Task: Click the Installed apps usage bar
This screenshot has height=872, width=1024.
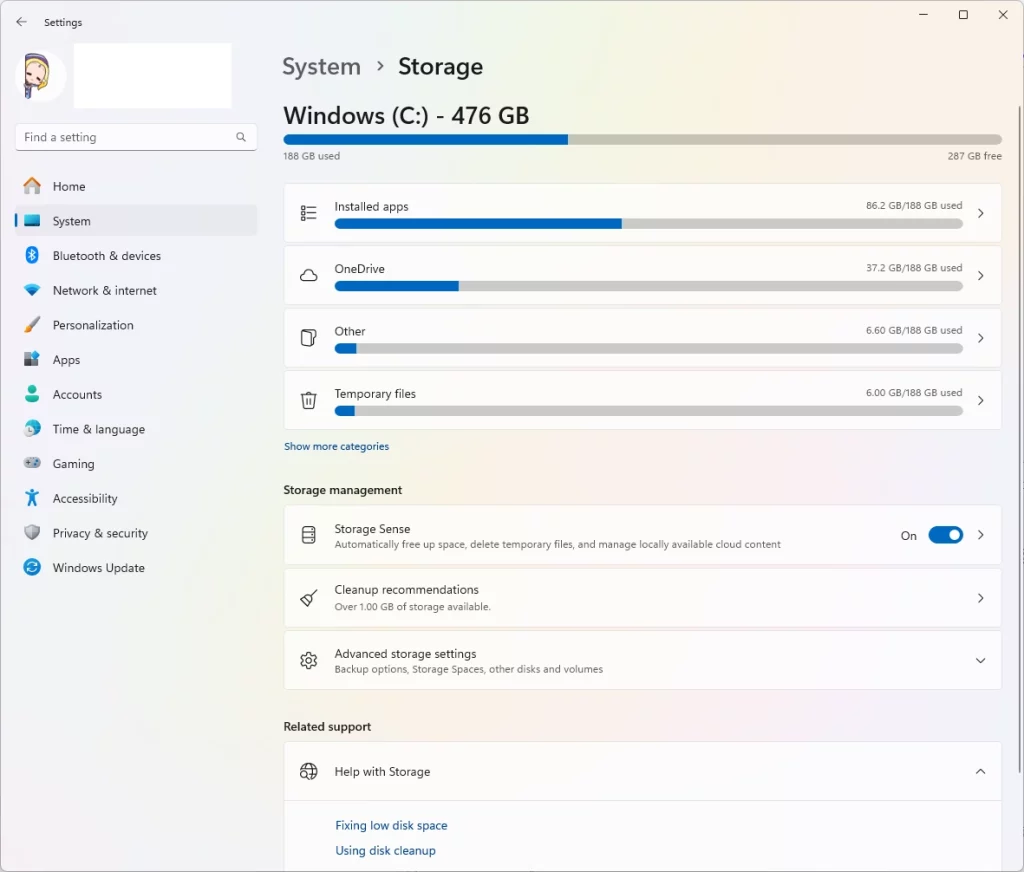Action: (x=648, y=224)
